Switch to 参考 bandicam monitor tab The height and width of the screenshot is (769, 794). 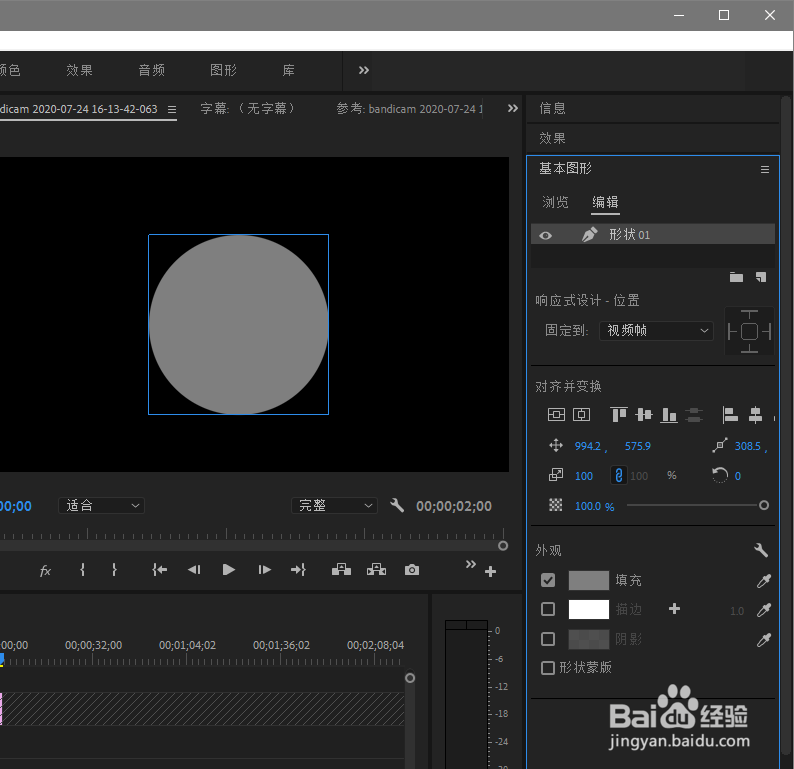[x=410, y=109]
